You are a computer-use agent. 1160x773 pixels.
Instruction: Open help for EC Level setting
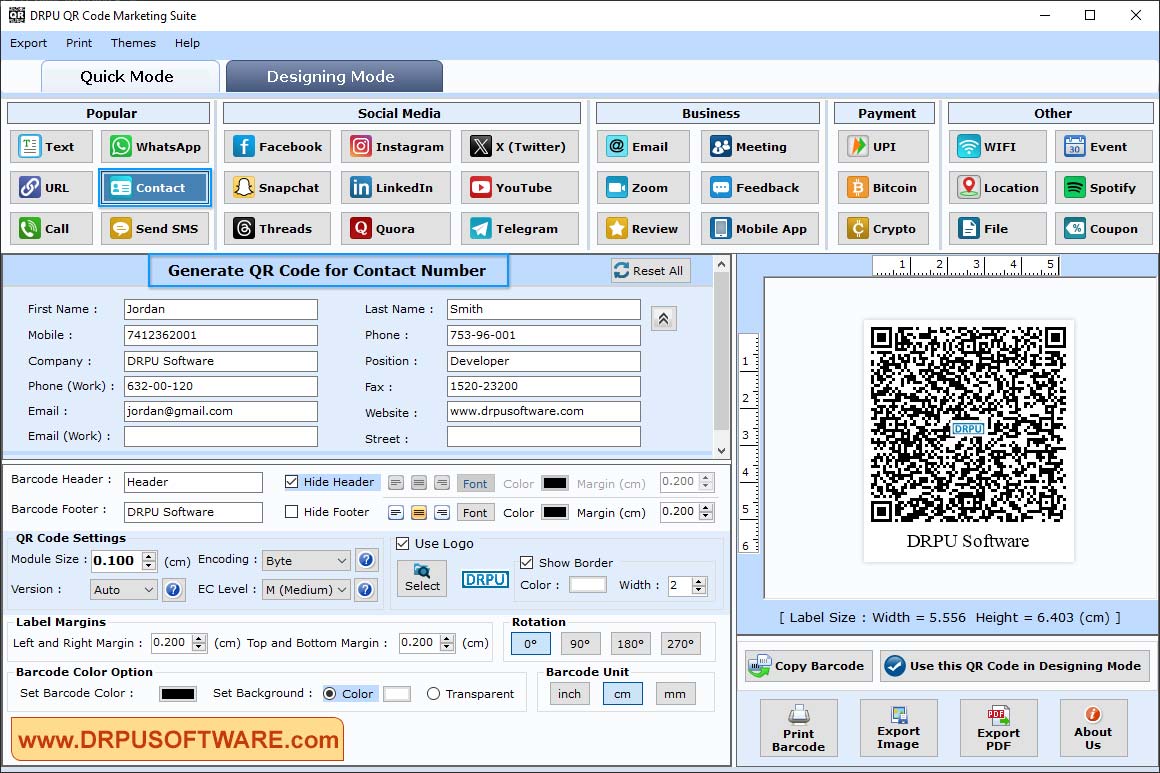(365, 590)
